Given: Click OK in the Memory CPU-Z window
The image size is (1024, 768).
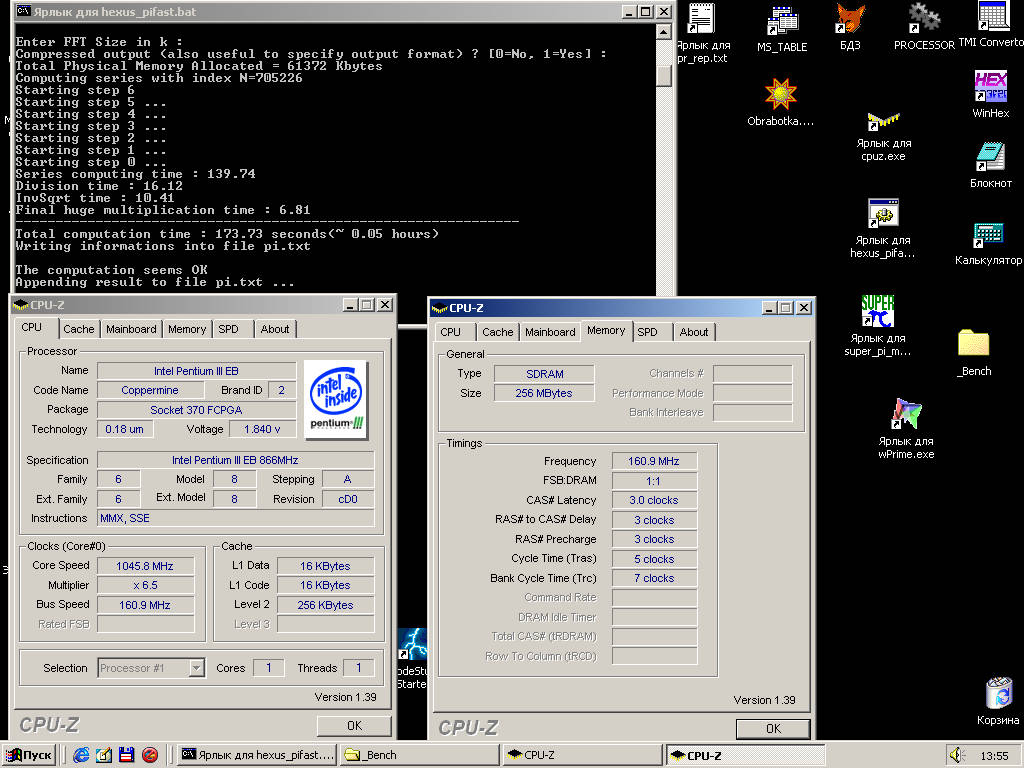Looking at the screenshot, I should tap(773, 728).
